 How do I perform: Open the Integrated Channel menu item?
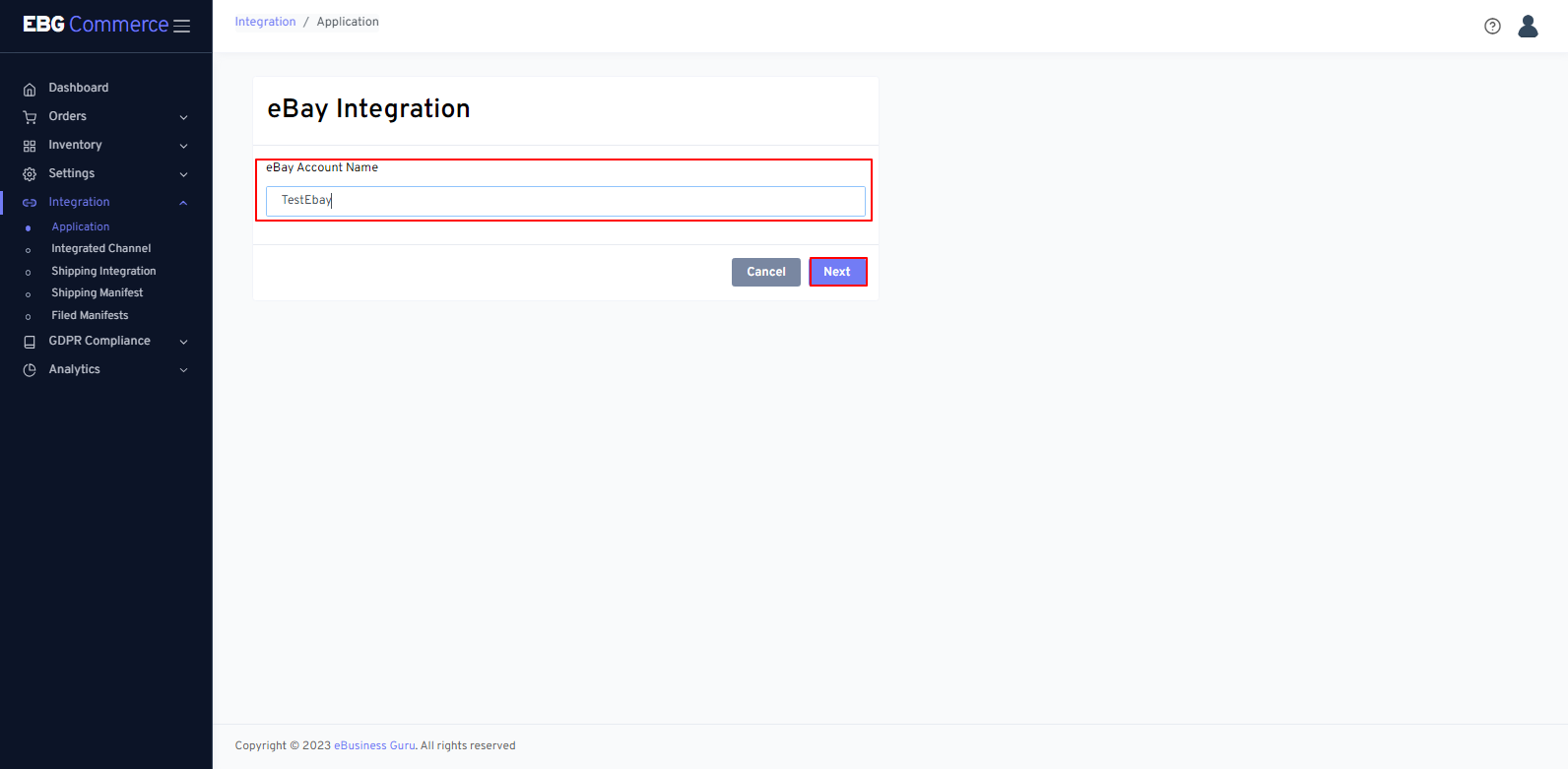click(101, 249)
